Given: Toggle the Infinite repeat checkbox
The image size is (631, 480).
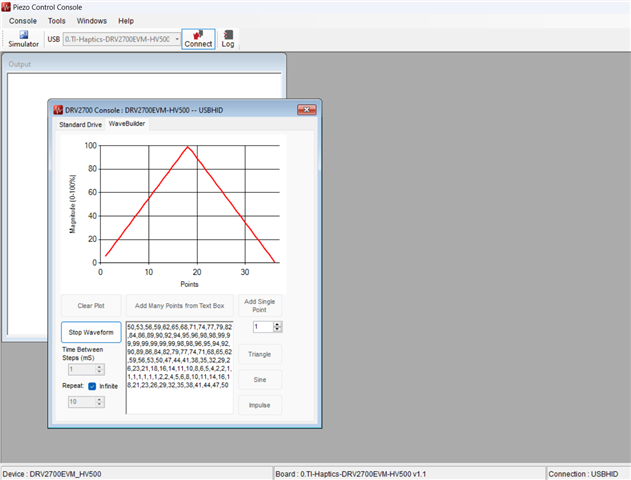Looking at the screenshot, I should 92,386.
